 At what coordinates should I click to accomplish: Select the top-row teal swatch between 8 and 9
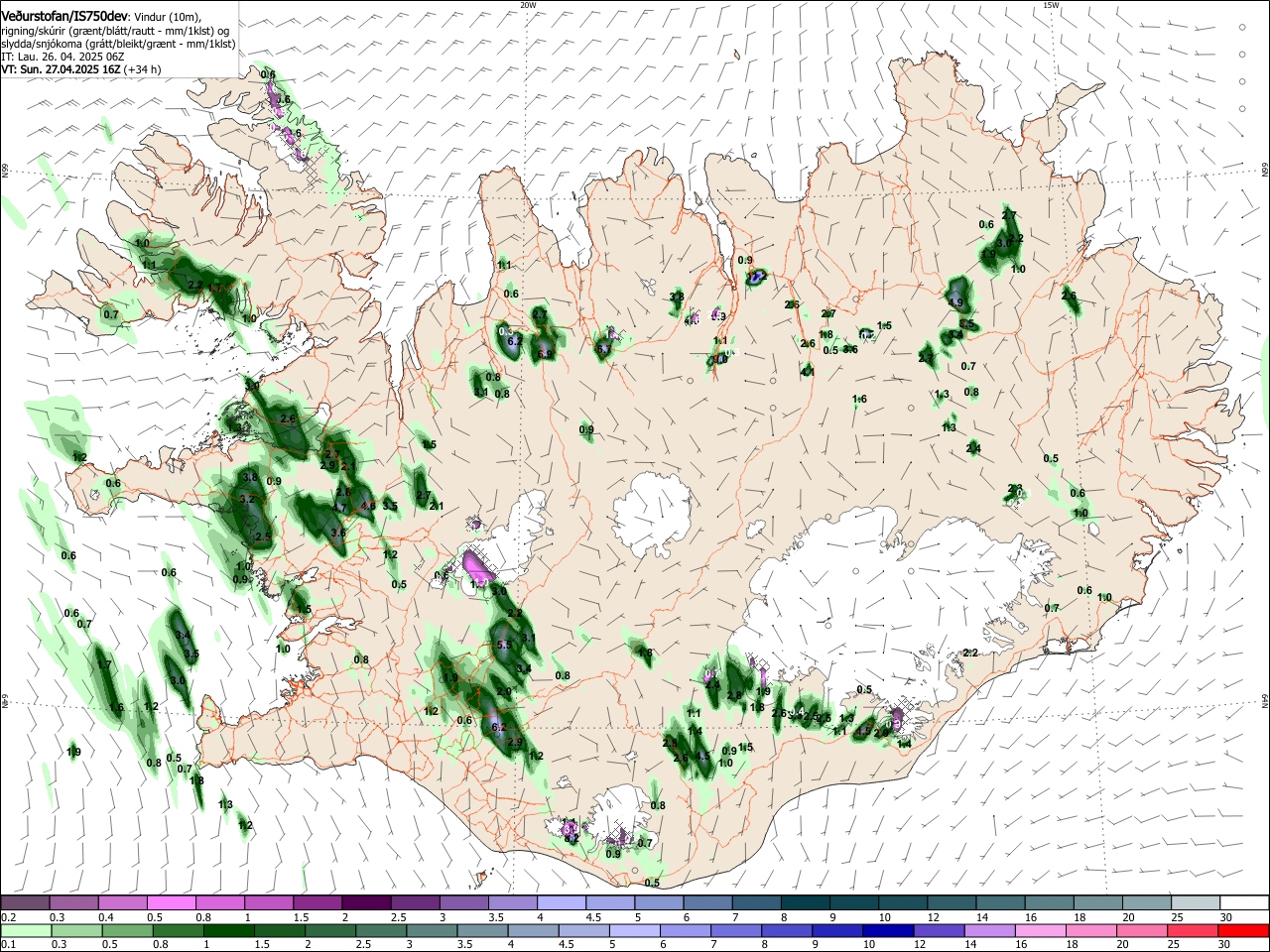(x=806, y=903)
